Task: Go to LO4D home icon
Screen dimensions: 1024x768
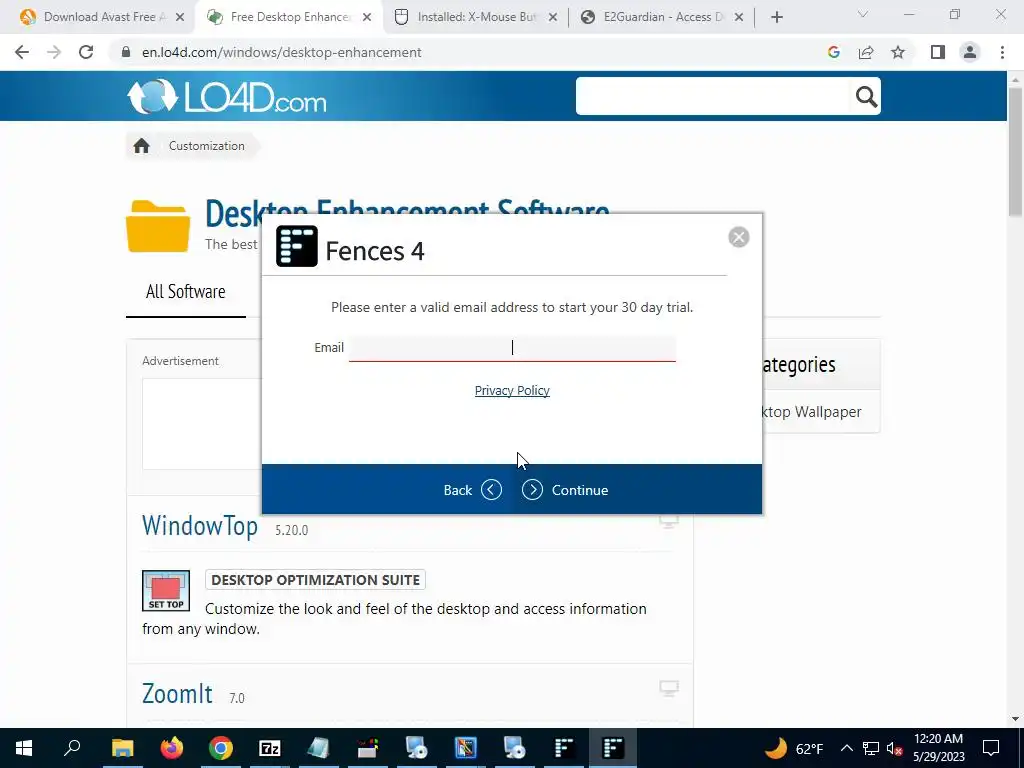Action: (142, 146)
